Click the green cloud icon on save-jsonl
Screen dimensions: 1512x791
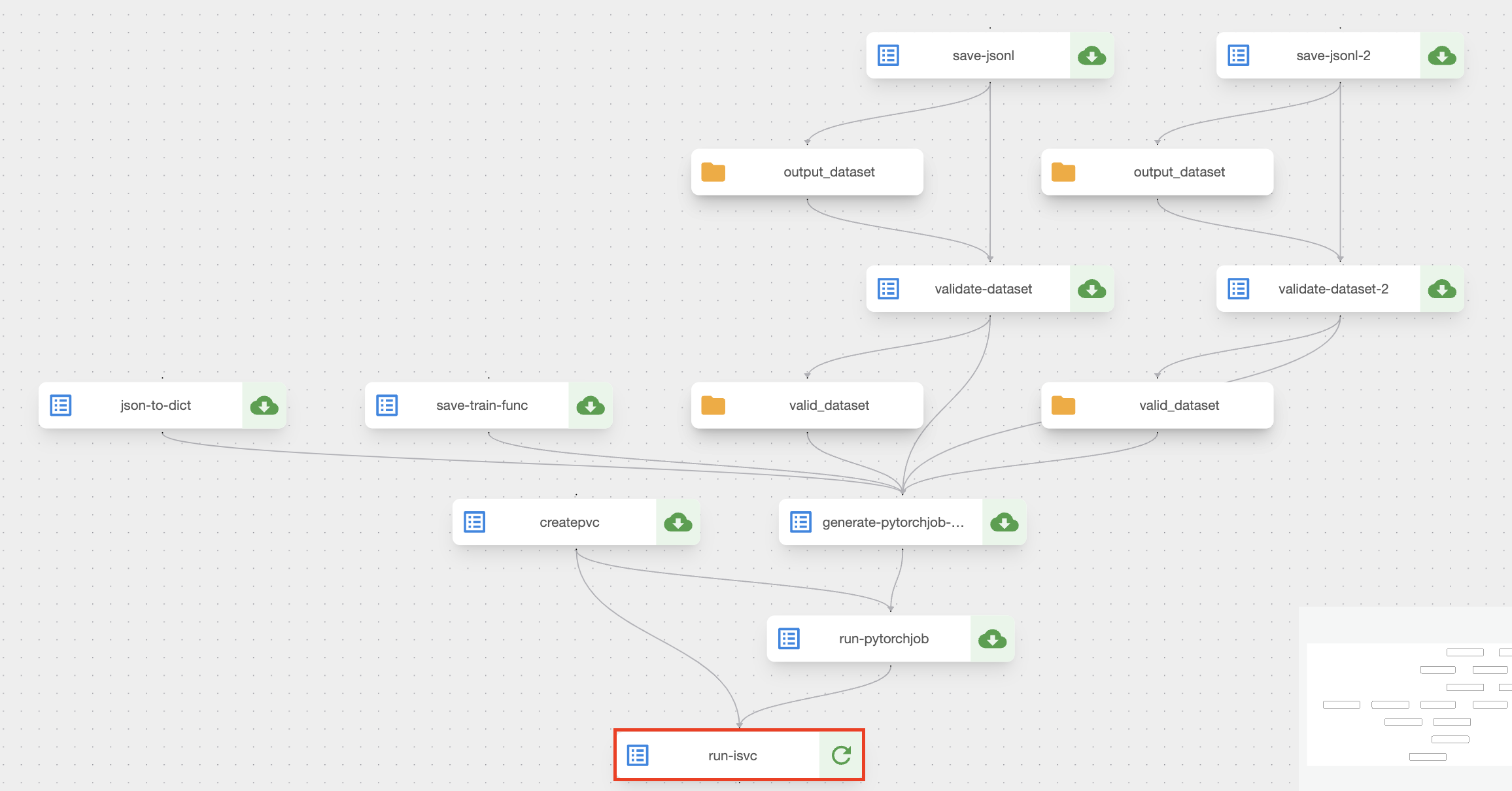[1091, 56]
